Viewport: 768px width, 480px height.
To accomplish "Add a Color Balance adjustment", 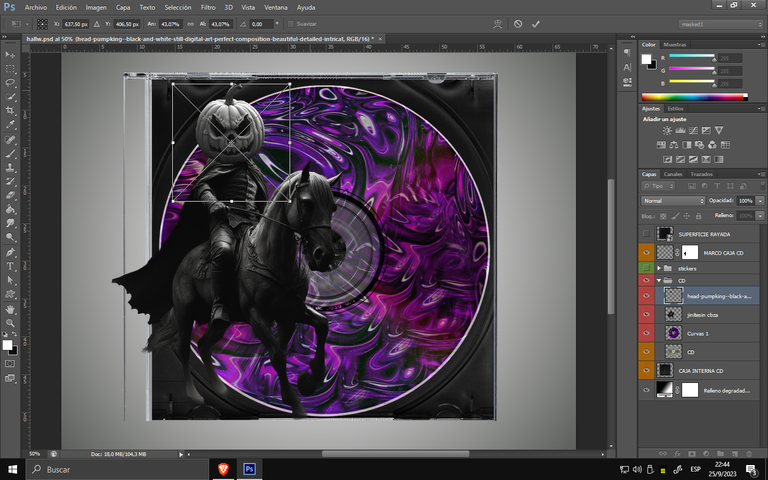I will (x=674, y=144).
